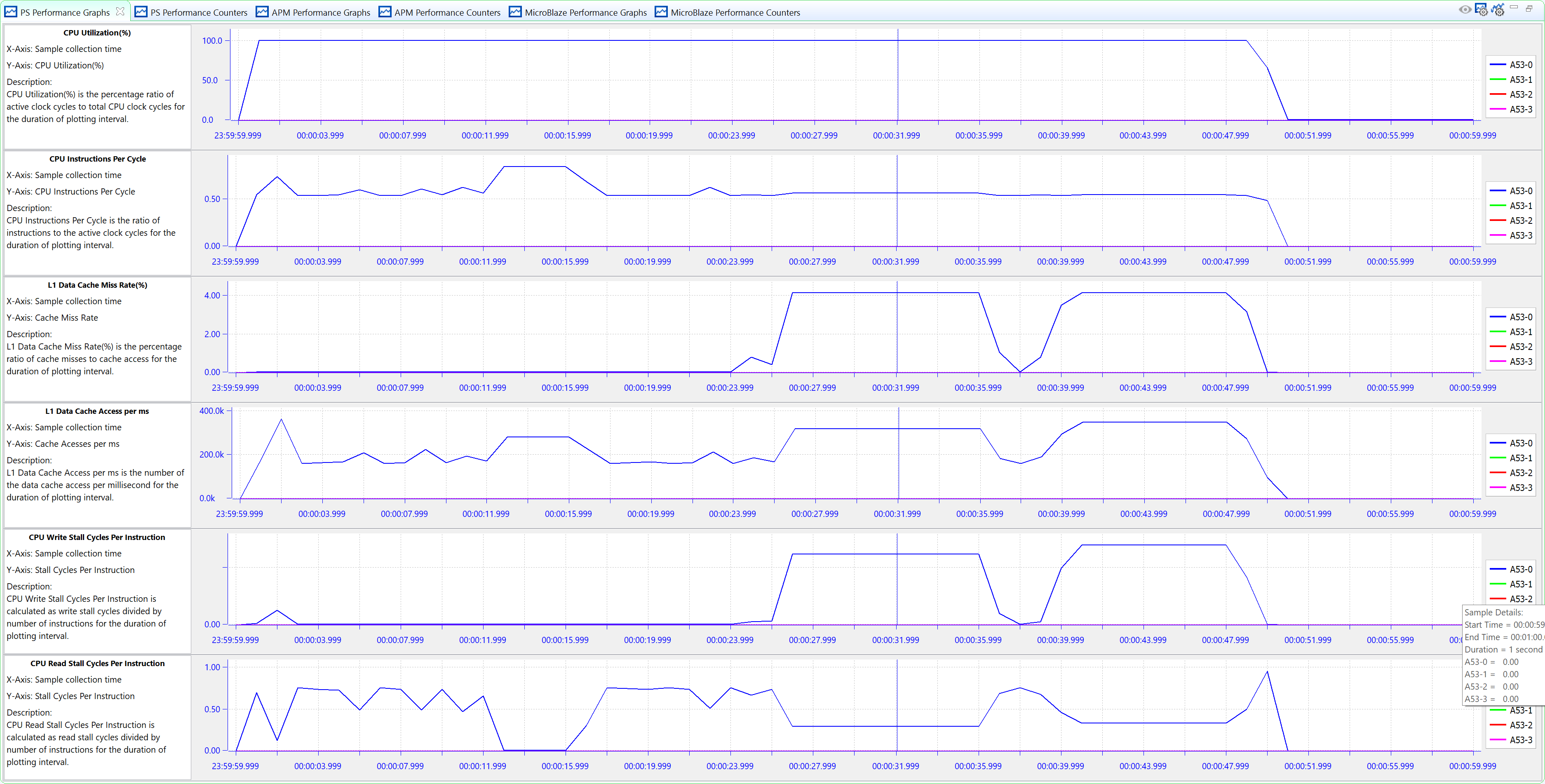Click the graph icon on the active PS Performance Graphs tab
This screenshot has width=1545, height=784.
pos(11,12)
